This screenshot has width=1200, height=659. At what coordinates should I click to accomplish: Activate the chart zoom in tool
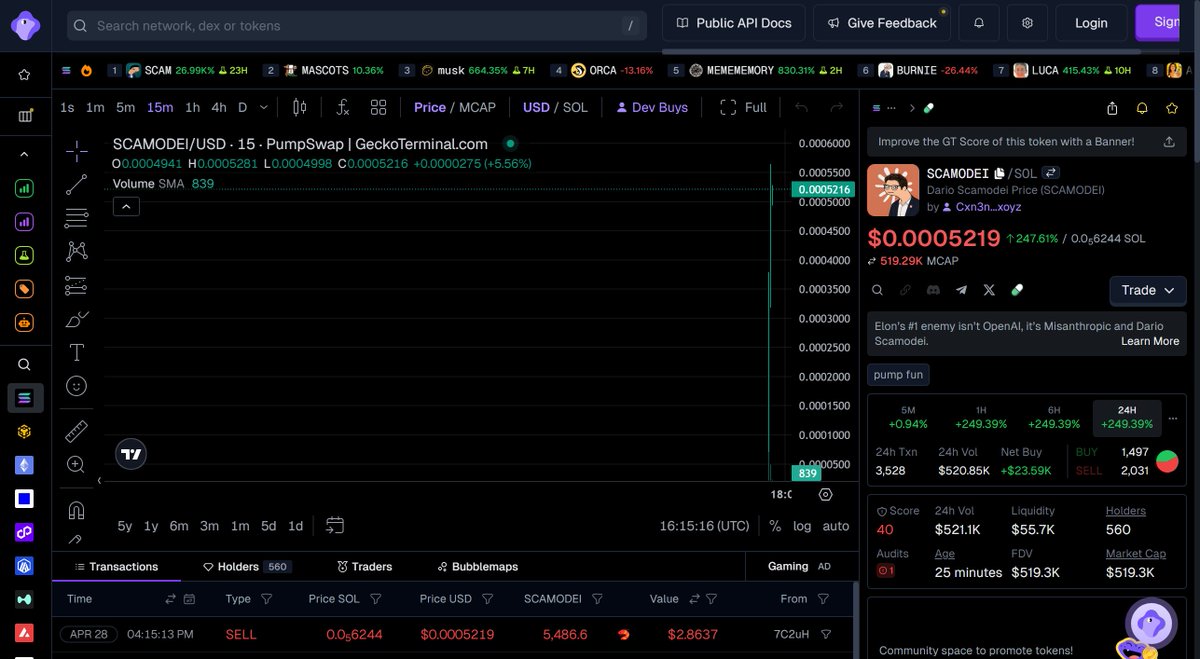tap(77, 464)
